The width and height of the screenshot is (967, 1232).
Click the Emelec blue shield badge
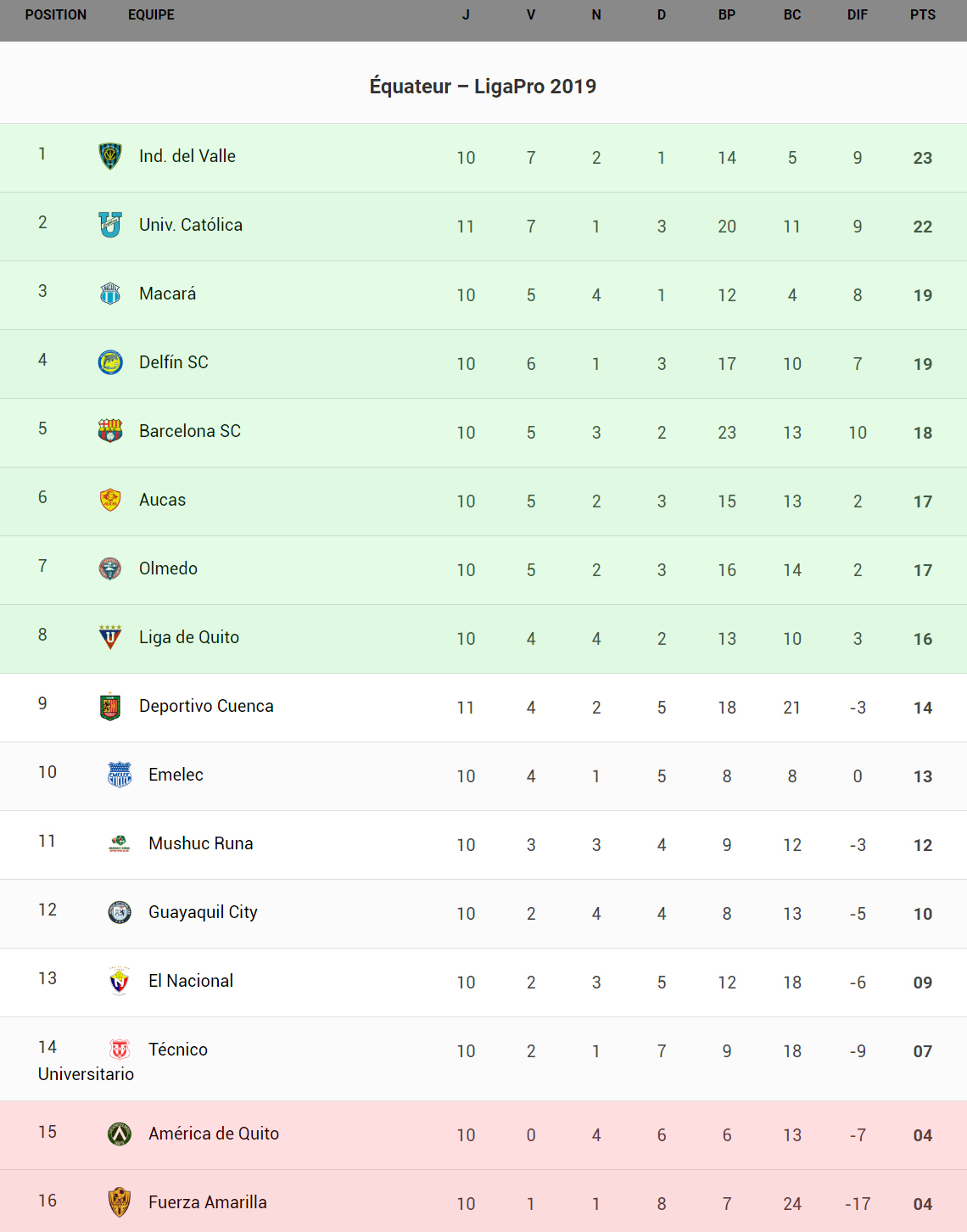[x=120, y=775]
